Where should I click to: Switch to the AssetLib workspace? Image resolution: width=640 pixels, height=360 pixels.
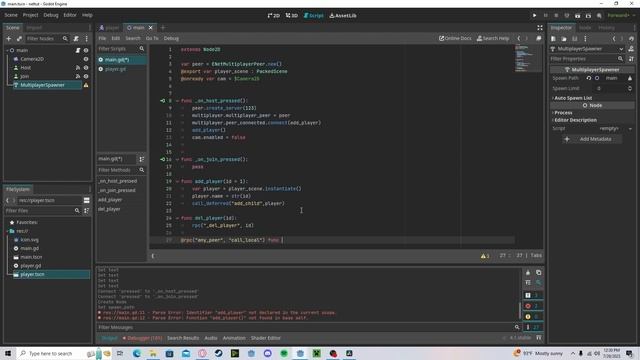tap(343, 16)
